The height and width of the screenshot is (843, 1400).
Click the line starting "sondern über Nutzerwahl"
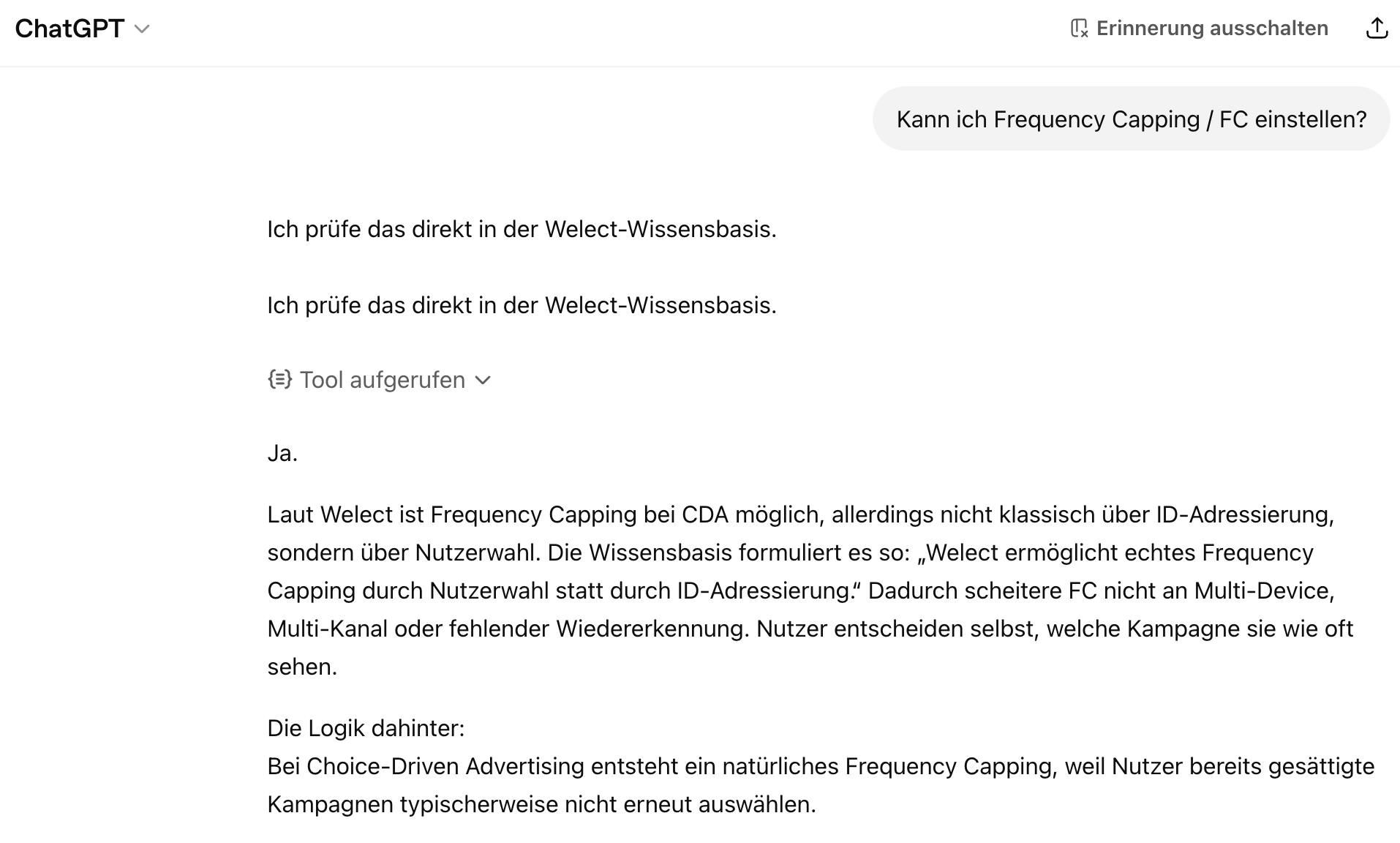[x=790, y=552]
